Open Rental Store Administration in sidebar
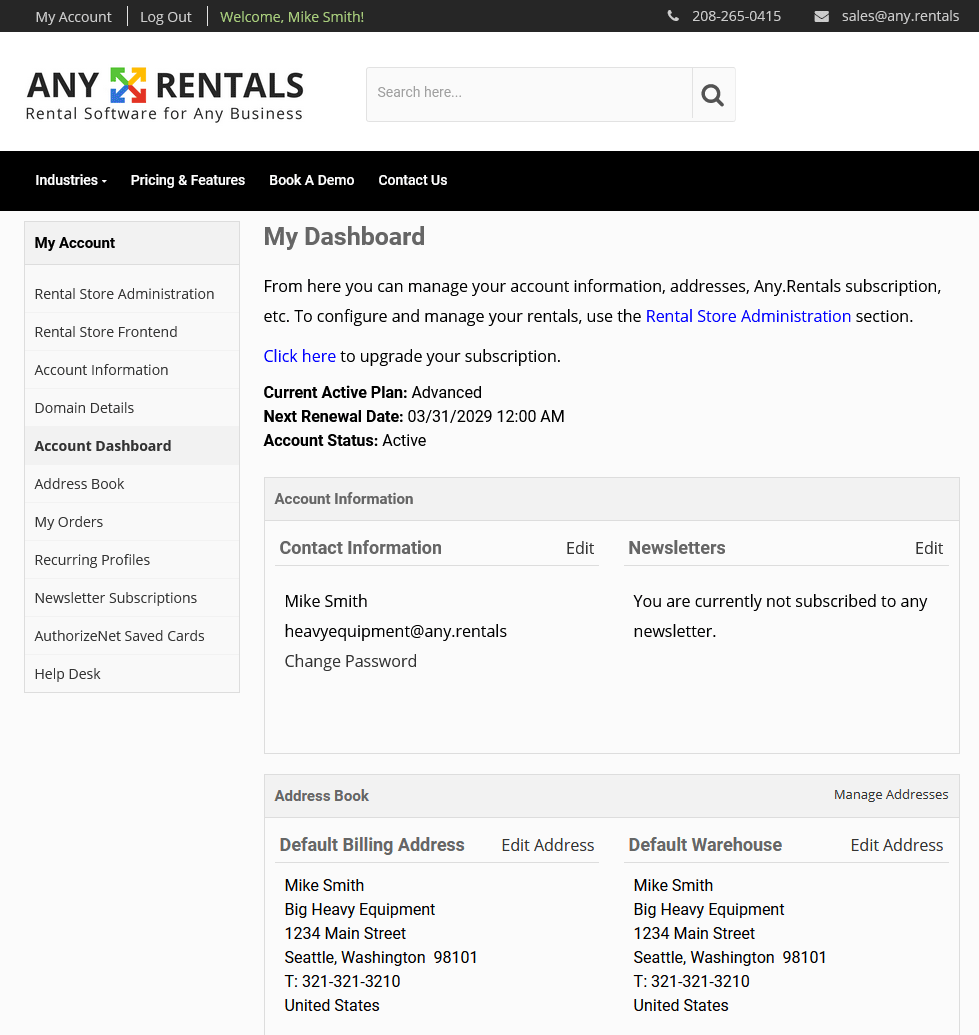 [x=124, y=294]
